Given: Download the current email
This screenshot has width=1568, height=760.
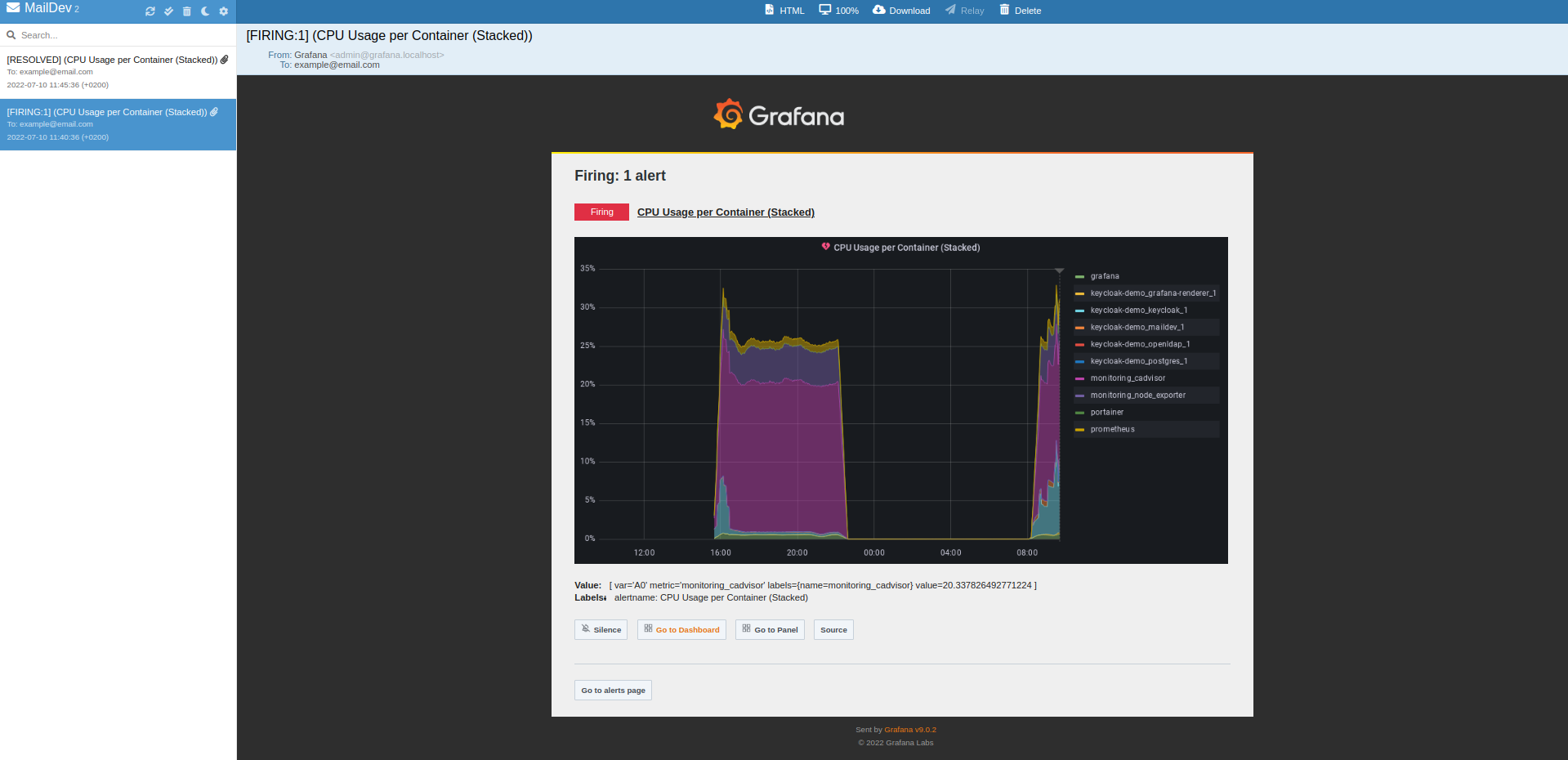Looking at the screenshot, I should click(x=901, y=11).
